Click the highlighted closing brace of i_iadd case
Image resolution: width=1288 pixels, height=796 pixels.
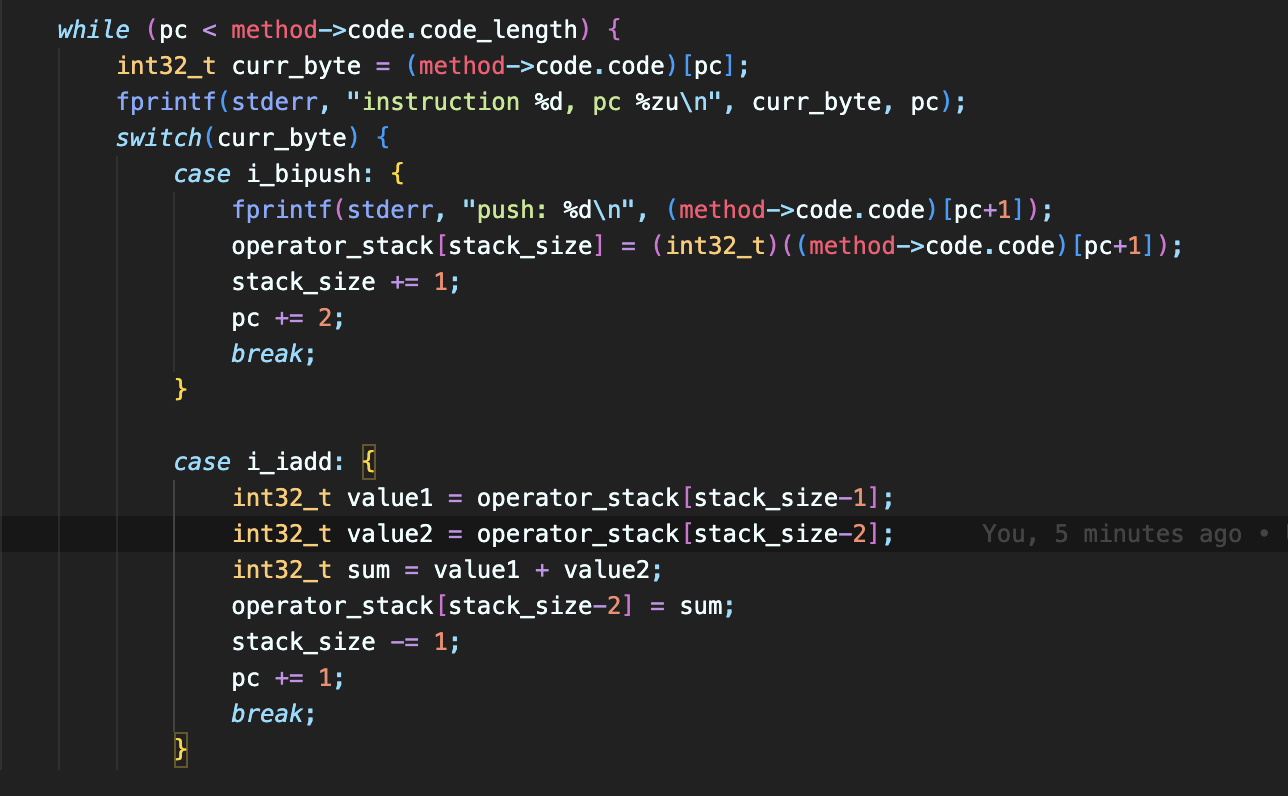click(181, 749)
